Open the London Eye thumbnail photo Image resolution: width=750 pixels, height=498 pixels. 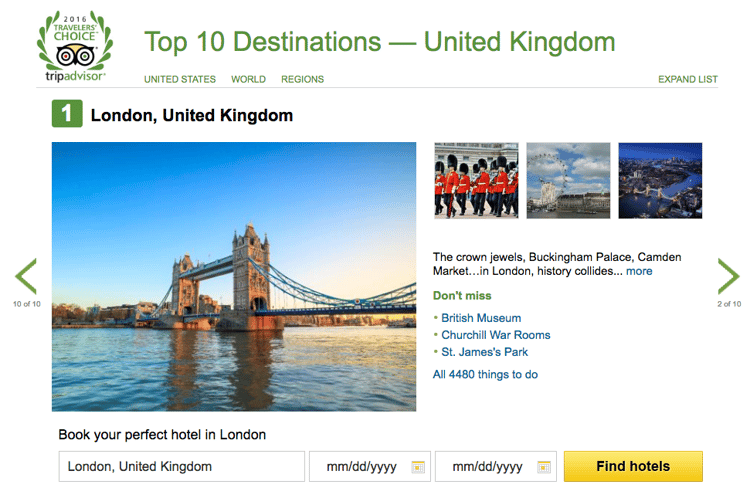[568, 180]
